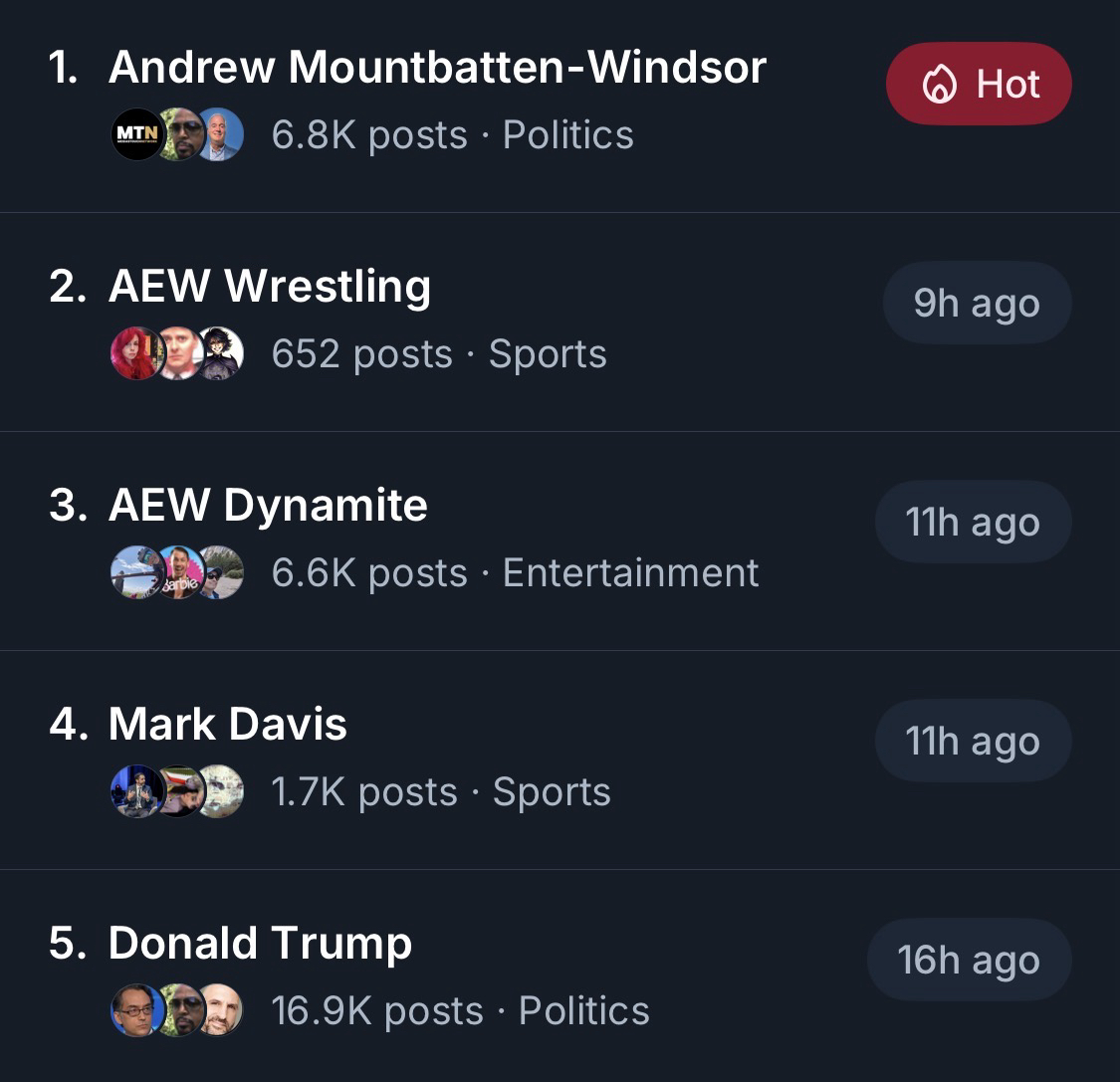Tap the "6.6K posts · Entertainment" label
1120x1082 pixels.
coord(515,573)
